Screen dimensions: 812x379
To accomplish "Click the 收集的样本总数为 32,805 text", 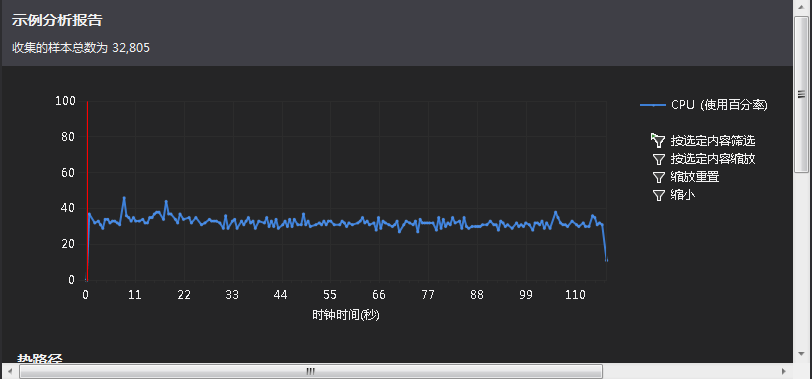I will 81,48.
